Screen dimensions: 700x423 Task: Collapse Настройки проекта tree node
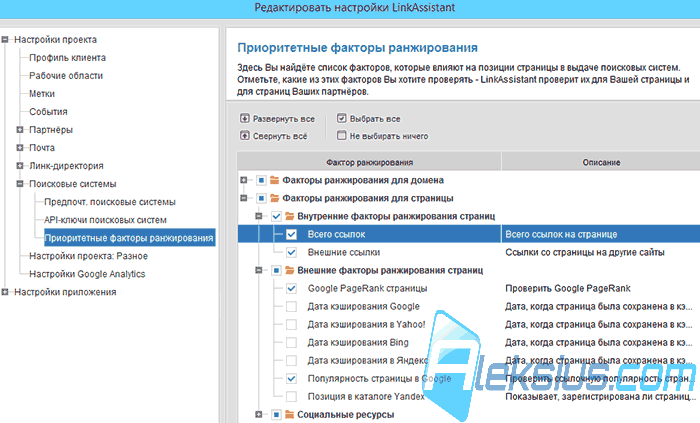pyautogui.click(x=5, y=40)
